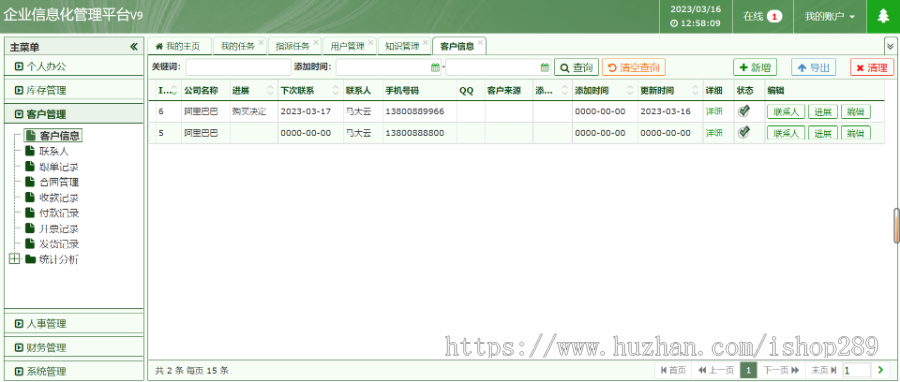Click the green tree icon in header
This screenshot has width=900, height=382.
point(883,17)
